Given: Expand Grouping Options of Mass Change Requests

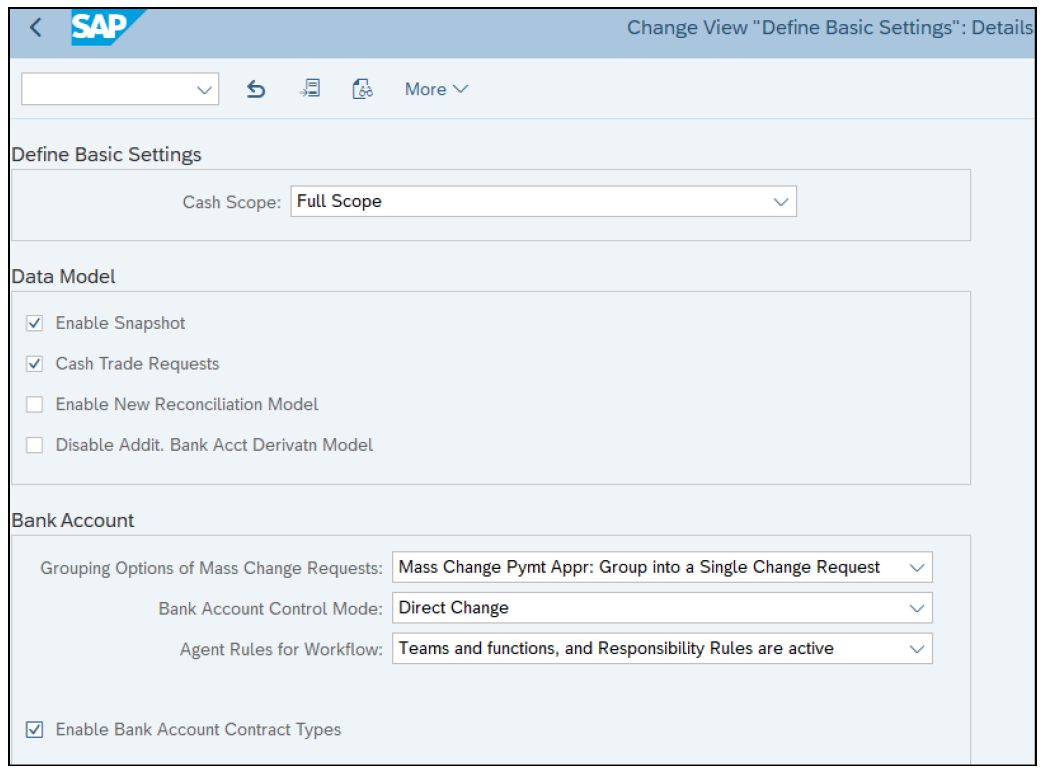Looking at the screenshot, I should click(916, 567).
